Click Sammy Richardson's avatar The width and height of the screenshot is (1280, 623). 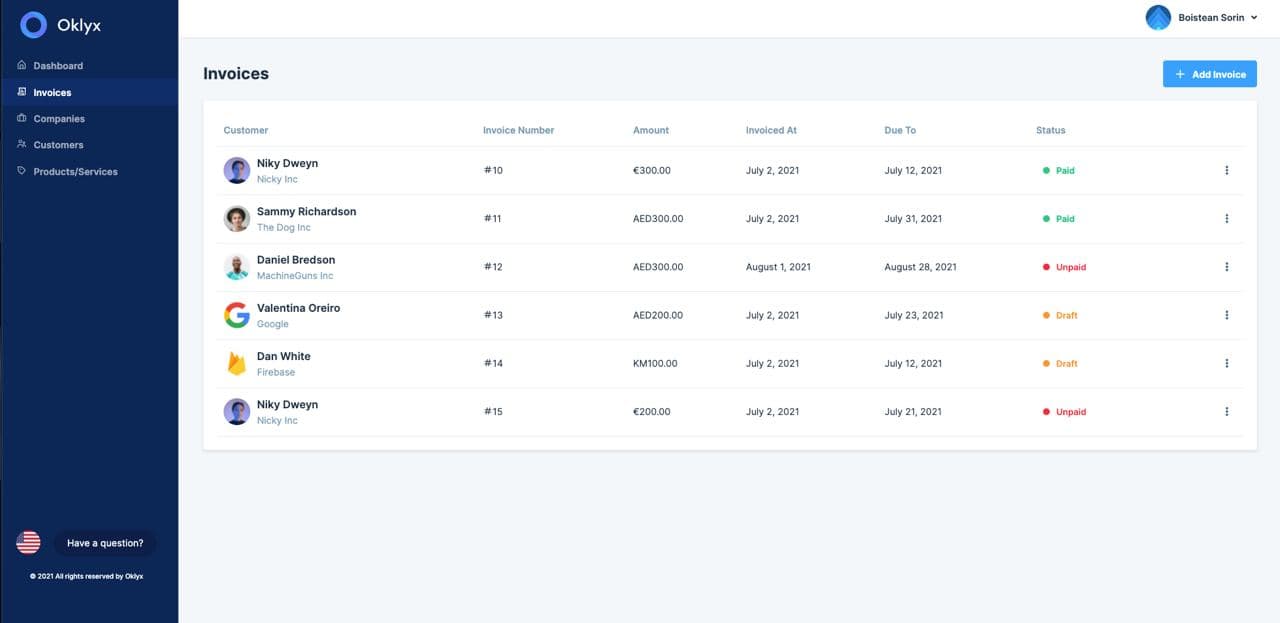click(x=237, y=218)
